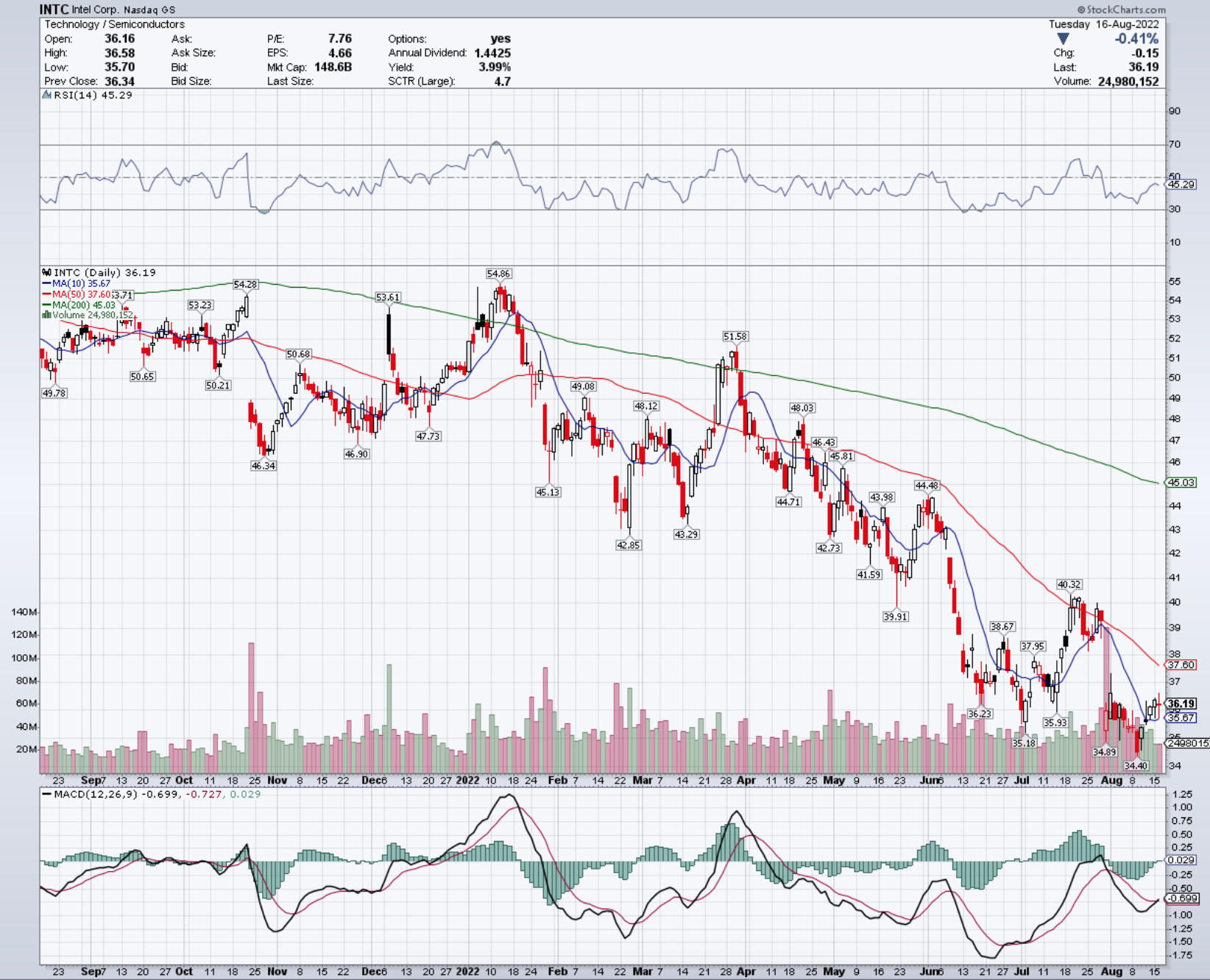1210x980 pixels.
Task: Click the RSI(14) legend icon
Action: (x=46, y=95)
